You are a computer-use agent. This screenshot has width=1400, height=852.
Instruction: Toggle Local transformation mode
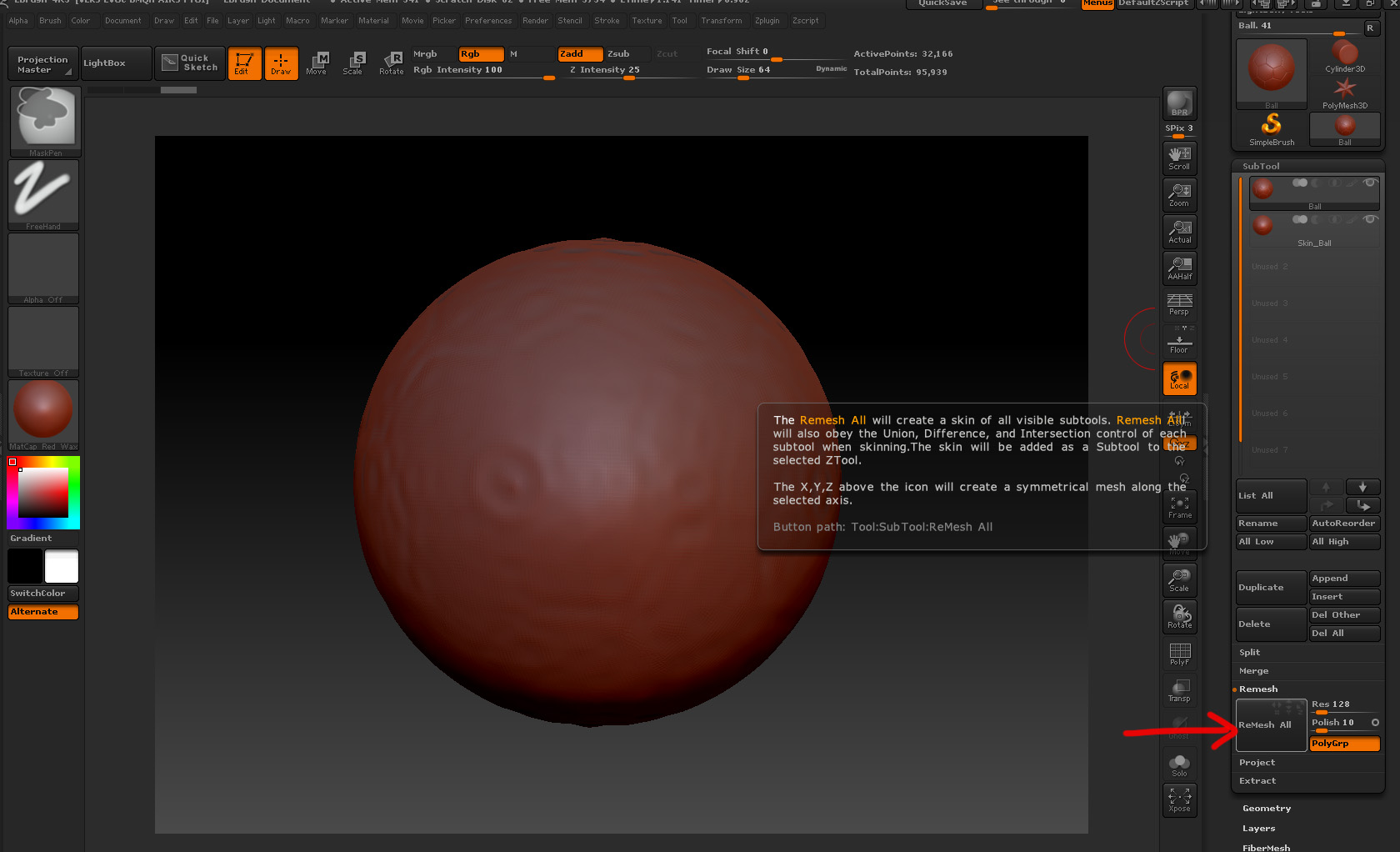[x=1179, y=378]
